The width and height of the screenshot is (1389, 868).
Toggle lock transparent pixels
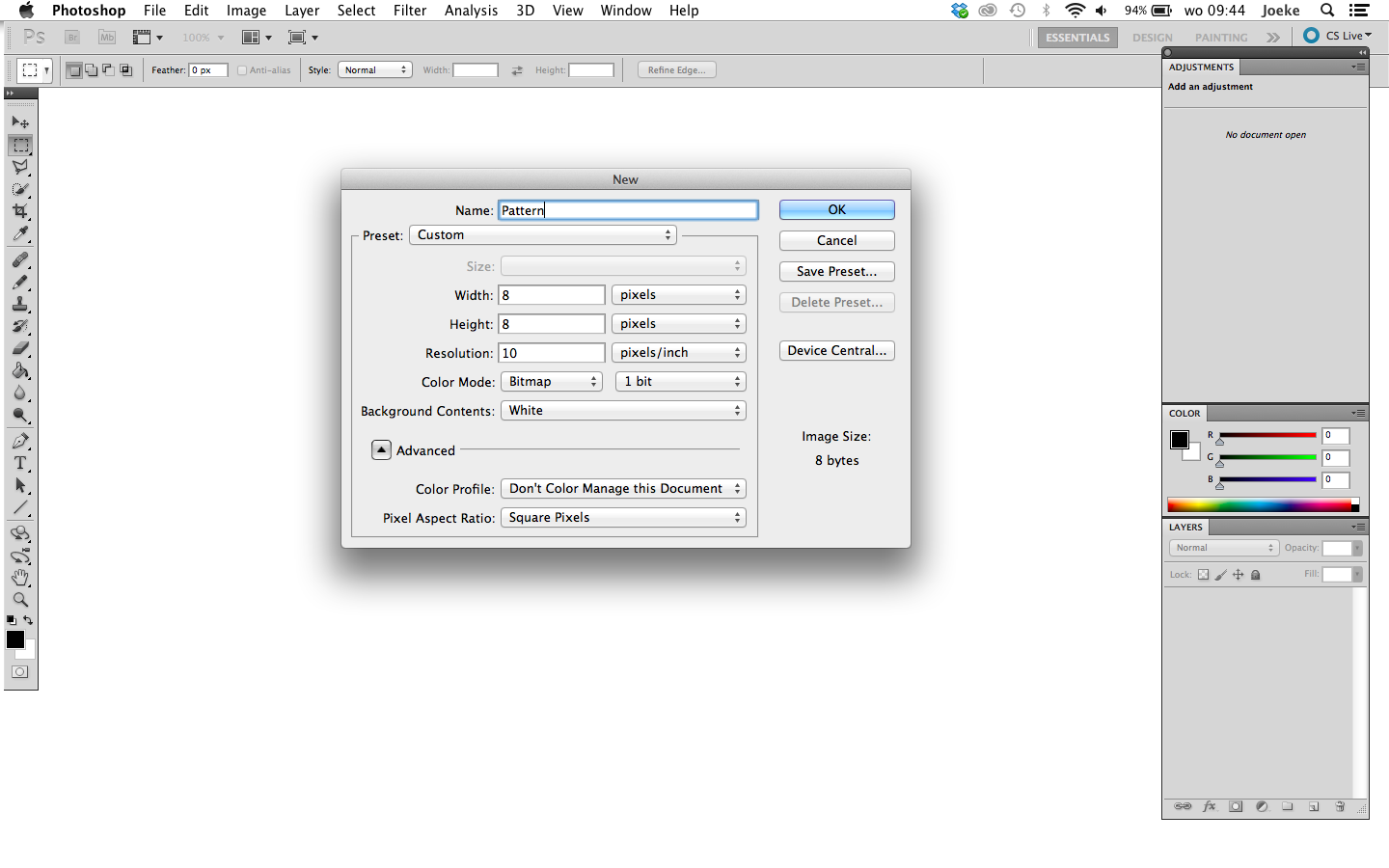[1203, 575]
